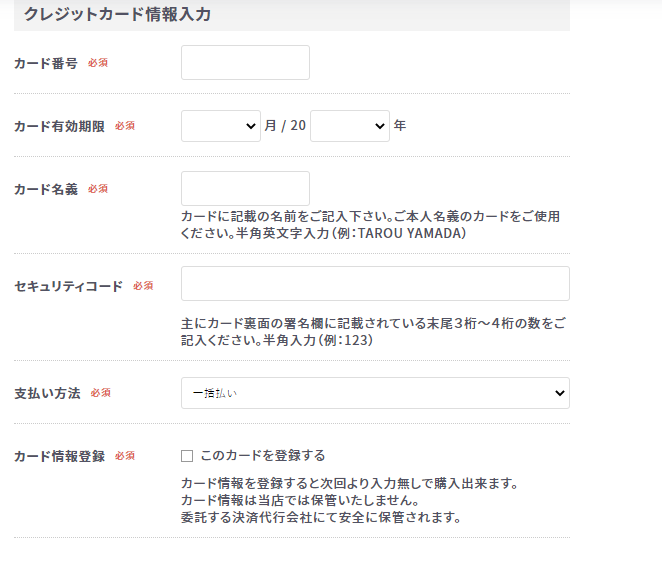Click the クレジットカード情報入力 section heading
This screenshot has height=573, width=662.
click(x=117, y=14)
